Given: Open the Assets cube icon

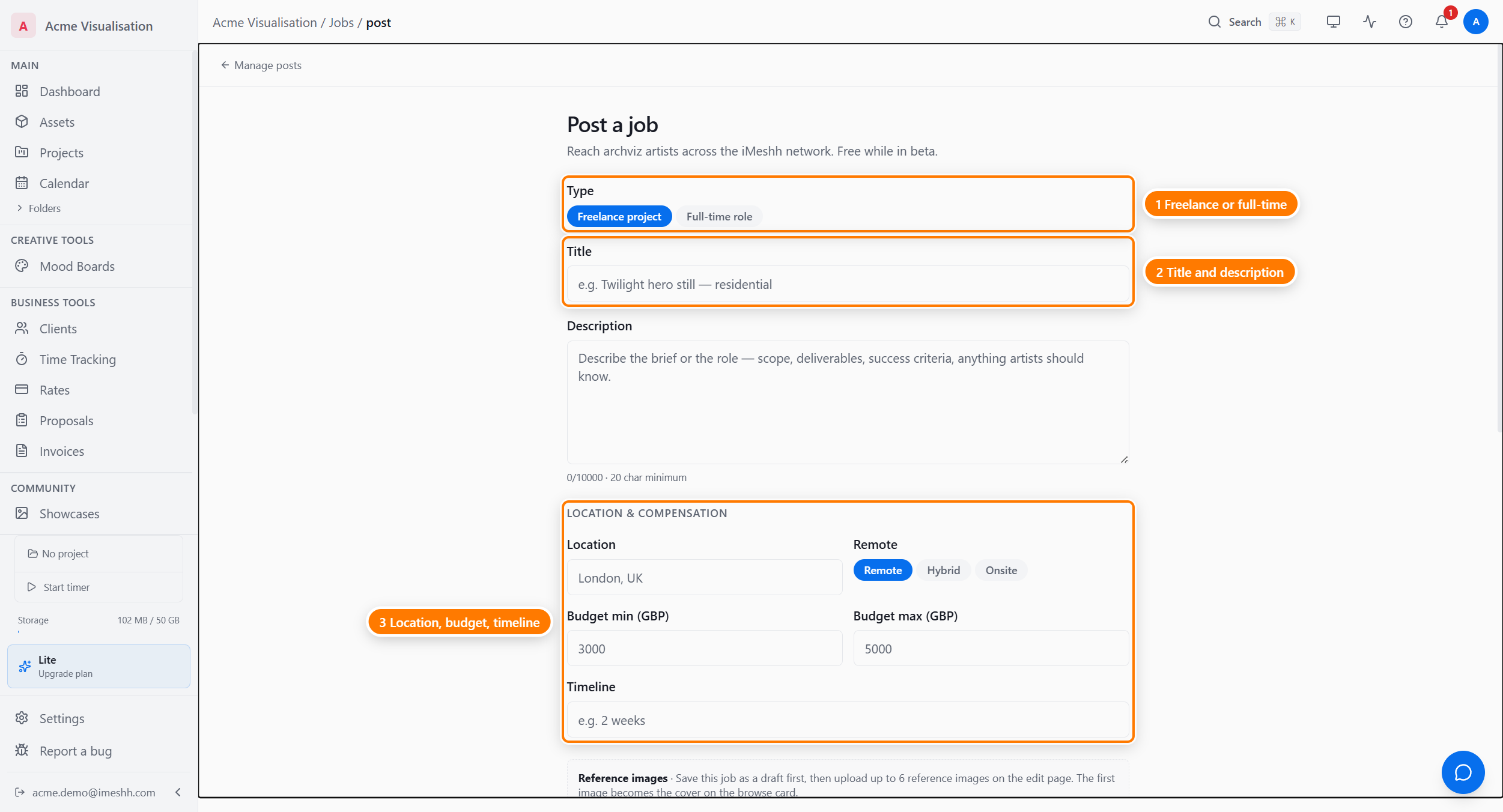Looking at the screenshot, I should [22, 122].
